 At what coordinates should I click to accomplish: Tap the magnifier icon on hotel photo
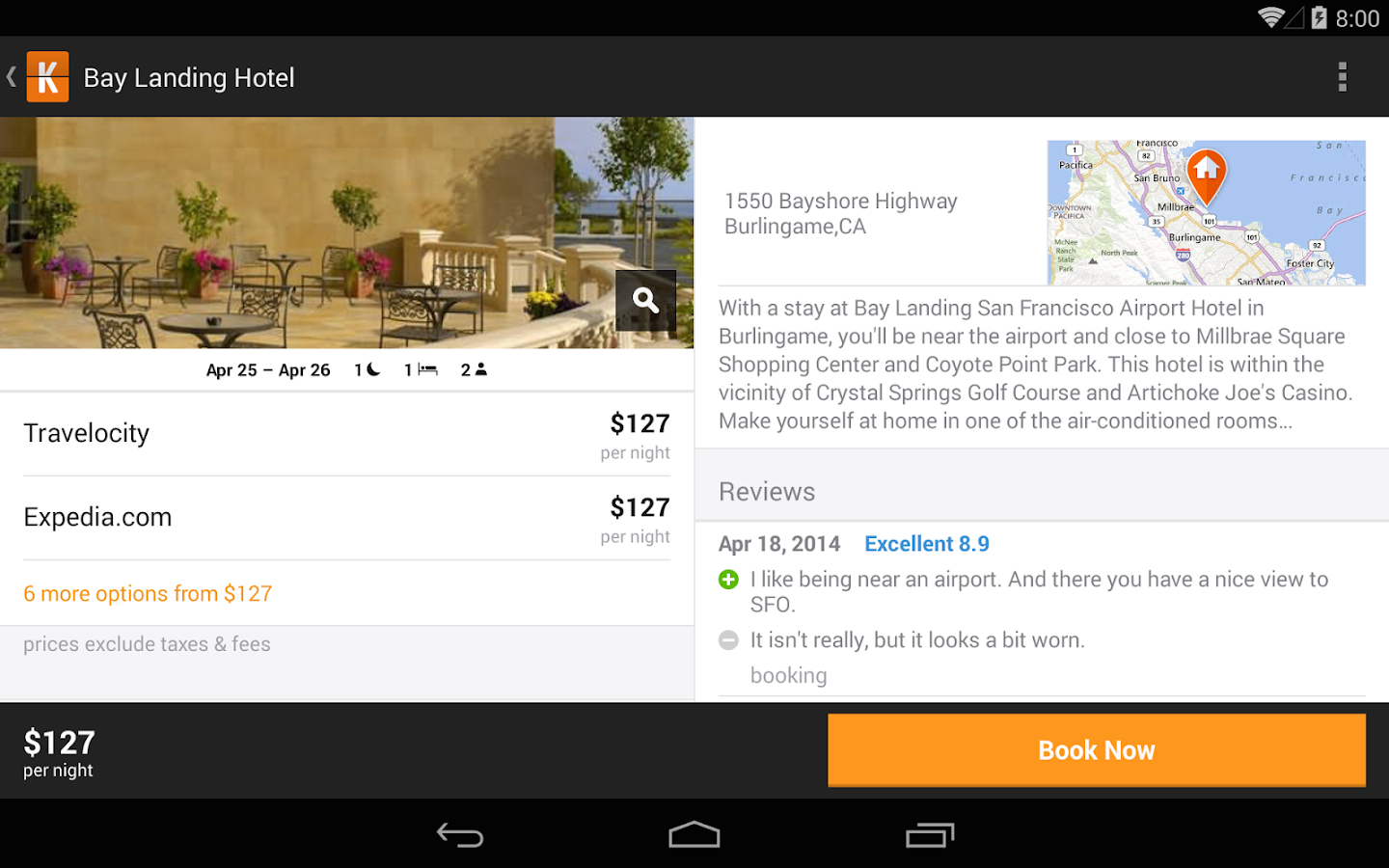[645, 301]
